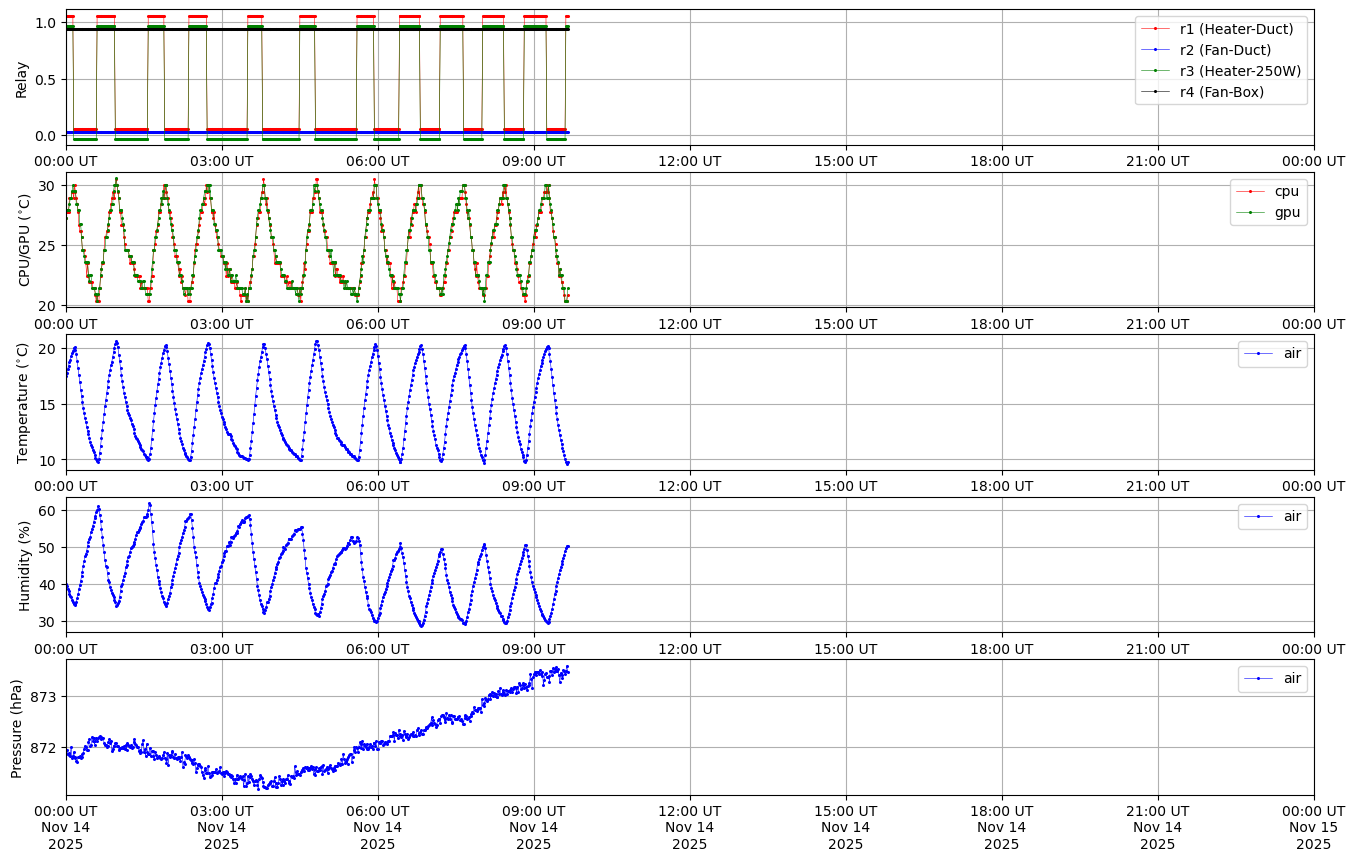
Task: Click the CPU/GPU (°C) y-axis label
Action: 24,240
